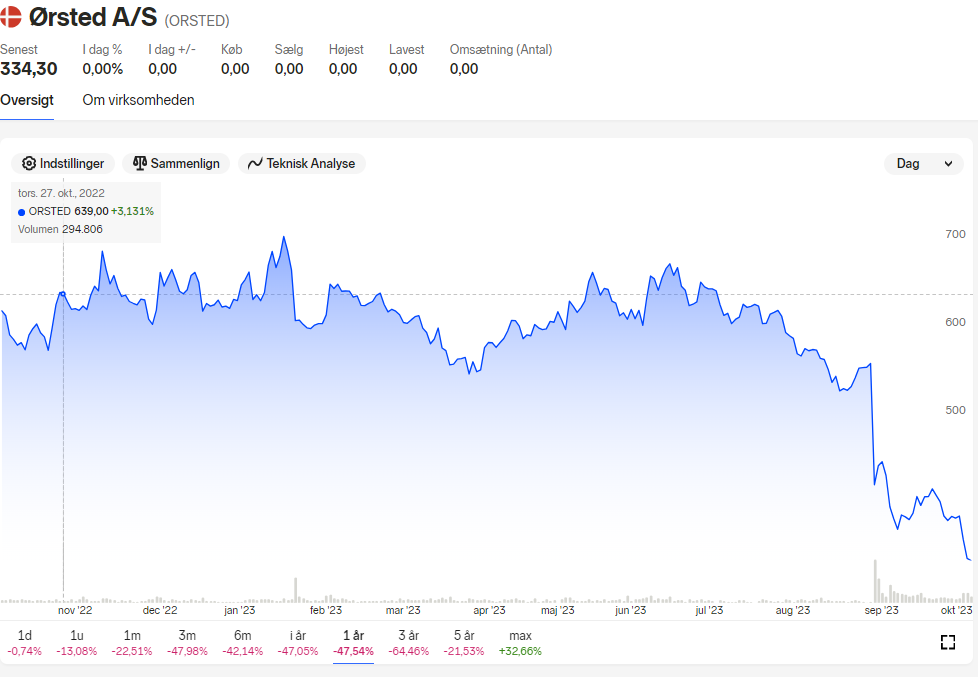Viewport: 978px width, 677px height.
Task: Switch chart to 5 år range
Action: (x=464, y=643)
